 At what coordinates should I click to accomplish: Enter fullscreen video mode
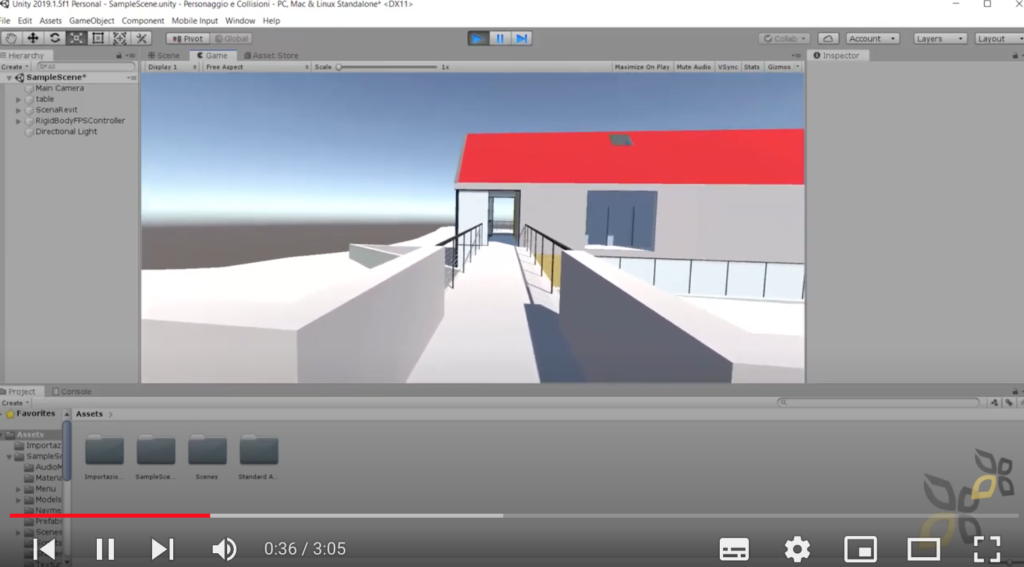[x=987, y=549]
